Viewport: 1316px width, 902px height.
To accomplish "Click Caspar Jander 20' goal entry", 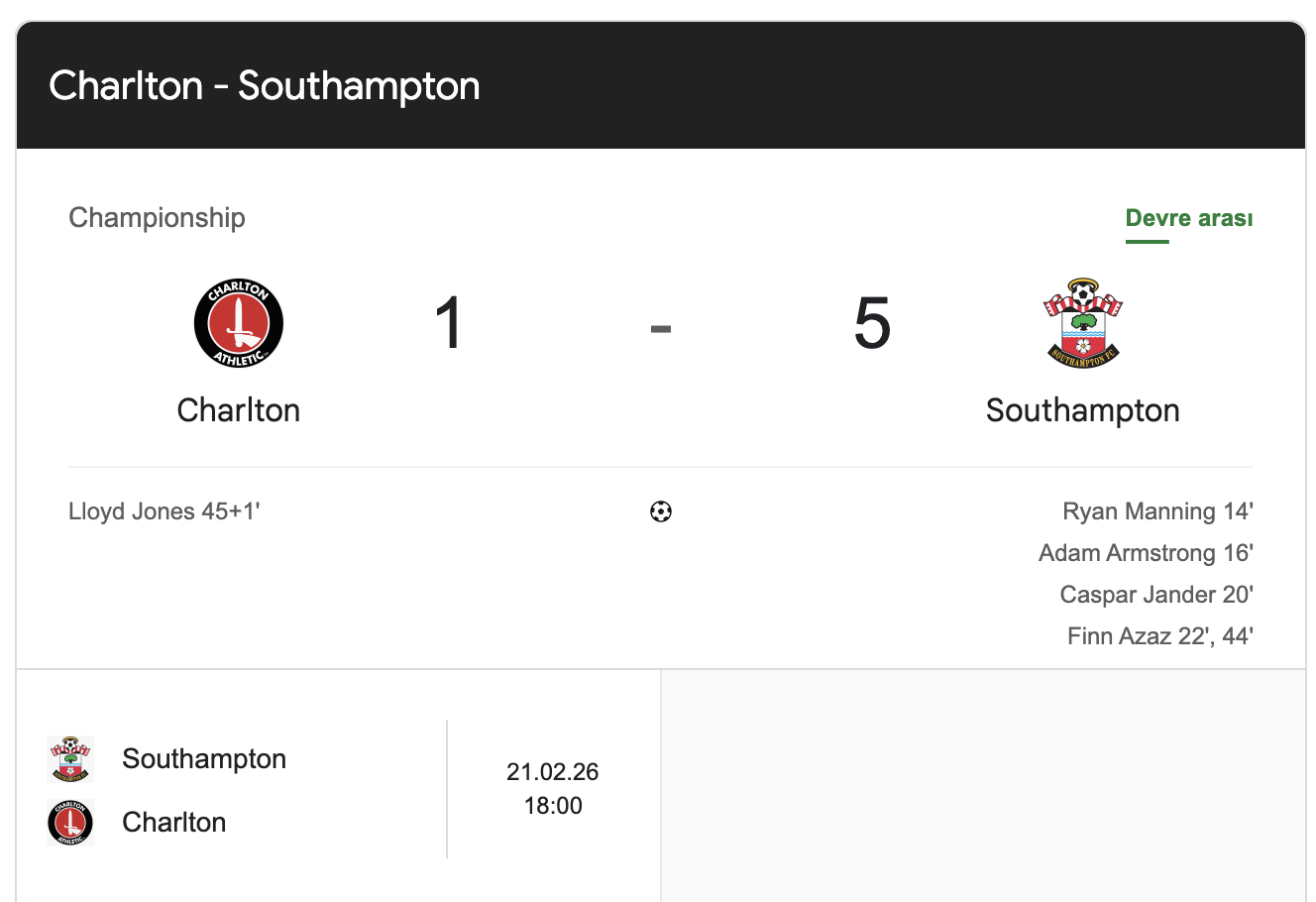I will click(x=1156, y=595).
